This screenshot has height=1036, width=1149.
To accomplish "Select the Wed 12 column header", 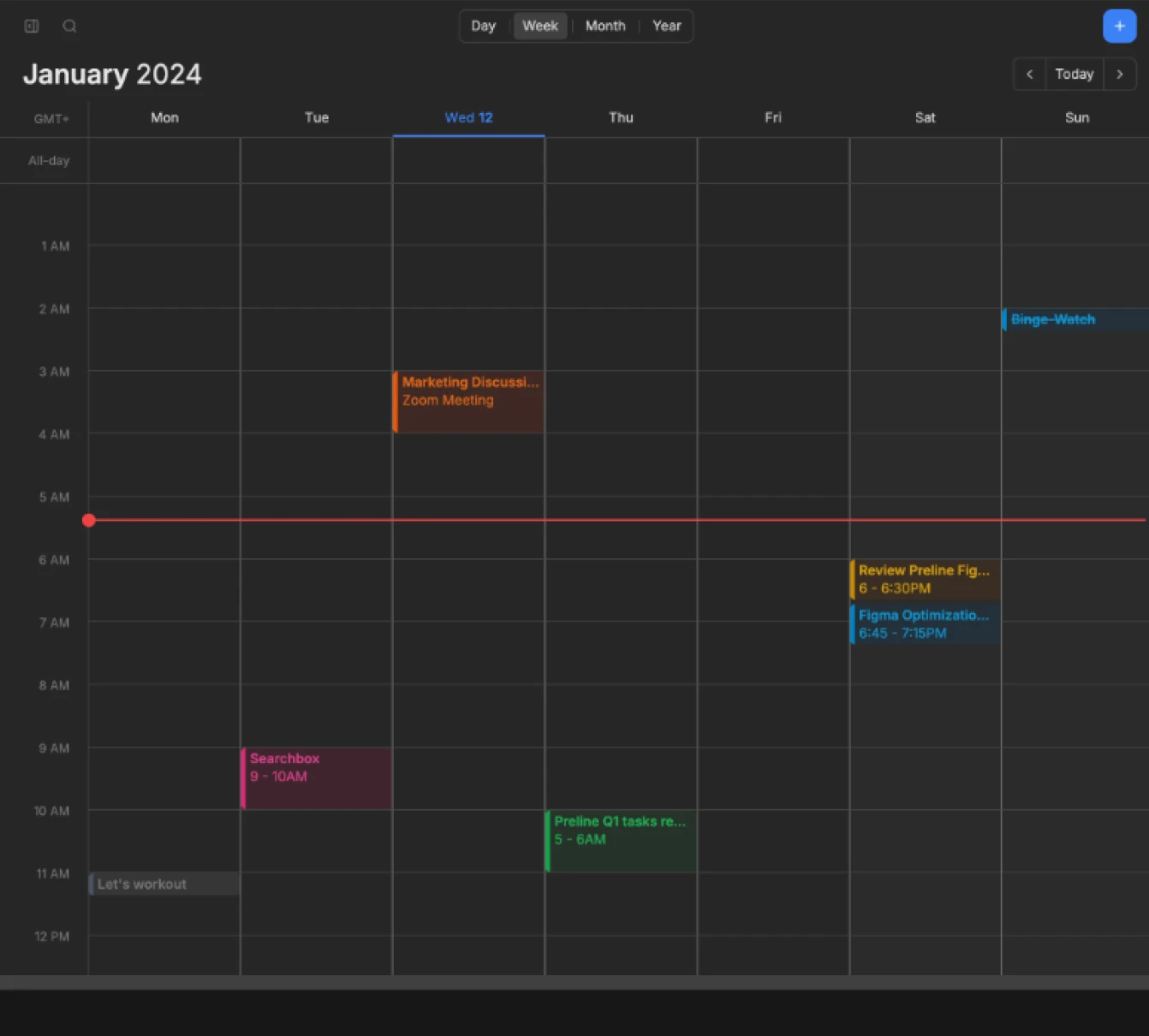I will pyautogui.click(x=468, y=118).
